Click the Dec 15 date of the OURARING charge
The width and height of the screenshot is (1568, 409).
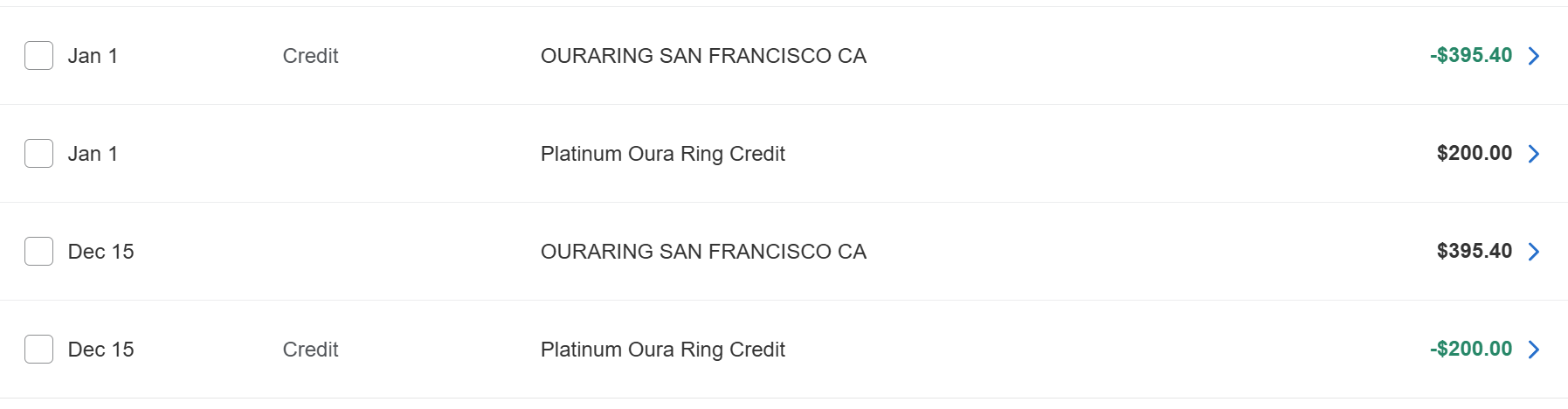coord(100,252)
